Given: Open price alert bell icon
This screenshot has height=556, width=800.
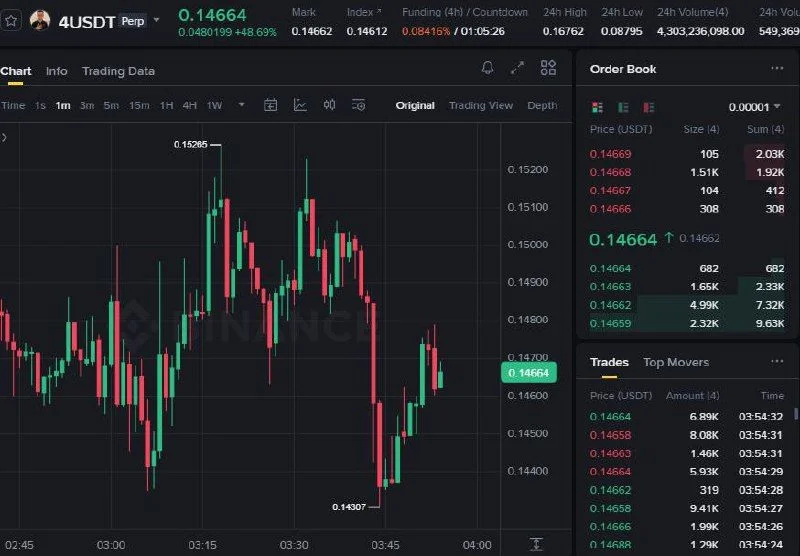Looking at the screenshot, I should [488, 67].
